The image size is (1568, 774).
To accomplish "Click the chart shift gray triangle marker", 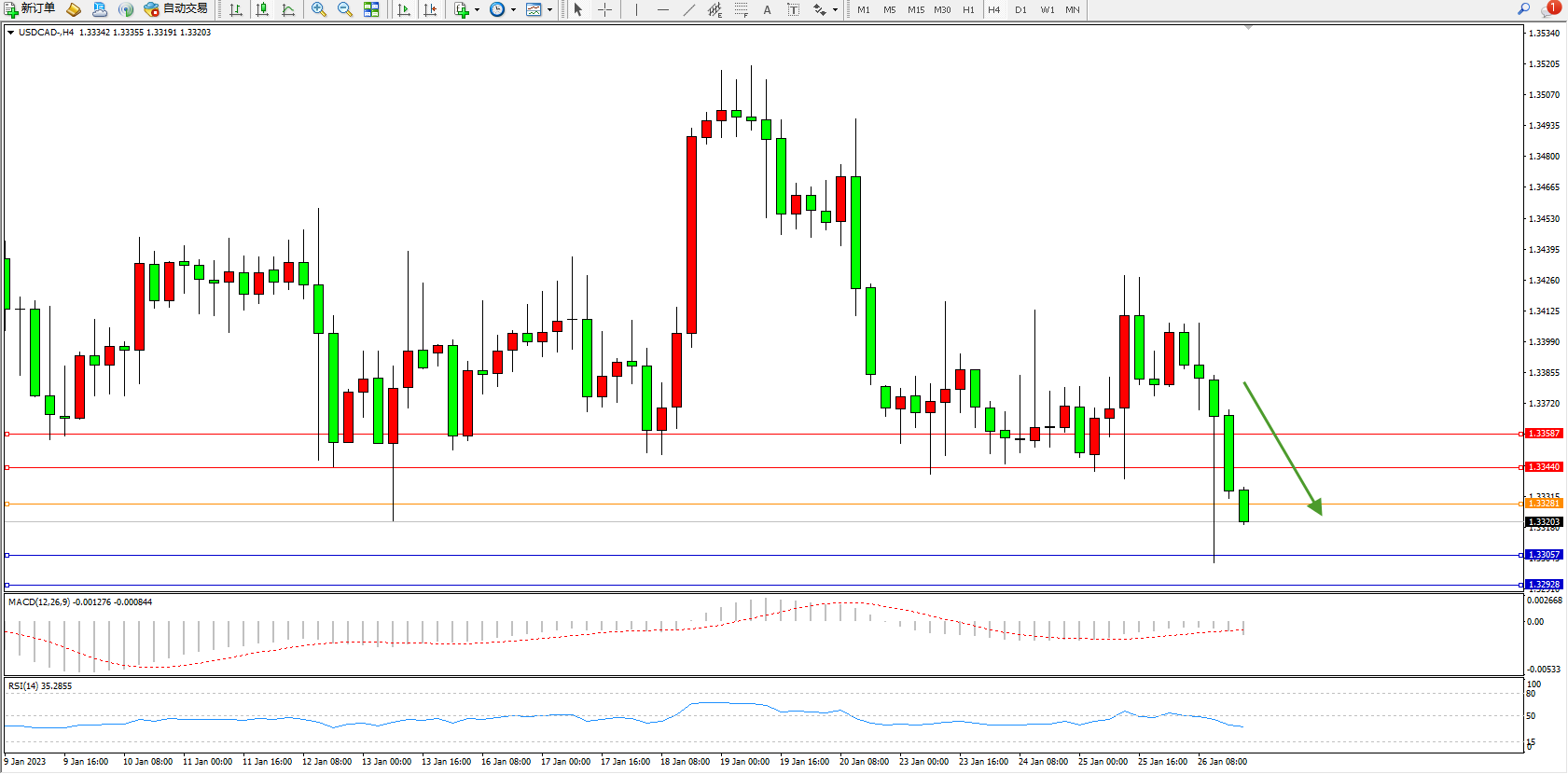I will click(x=1248, y=28).
